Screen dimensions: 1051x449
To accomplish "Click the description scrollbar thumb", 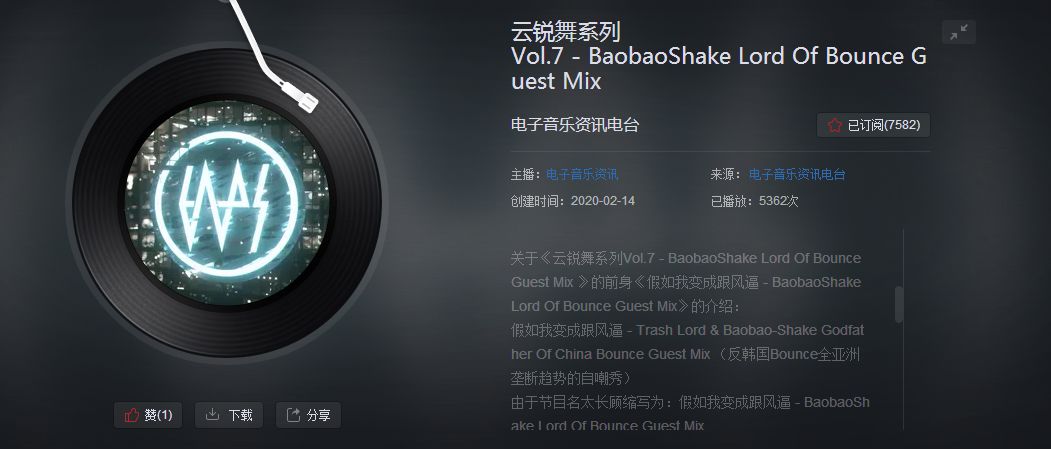I will click(900, 304).
